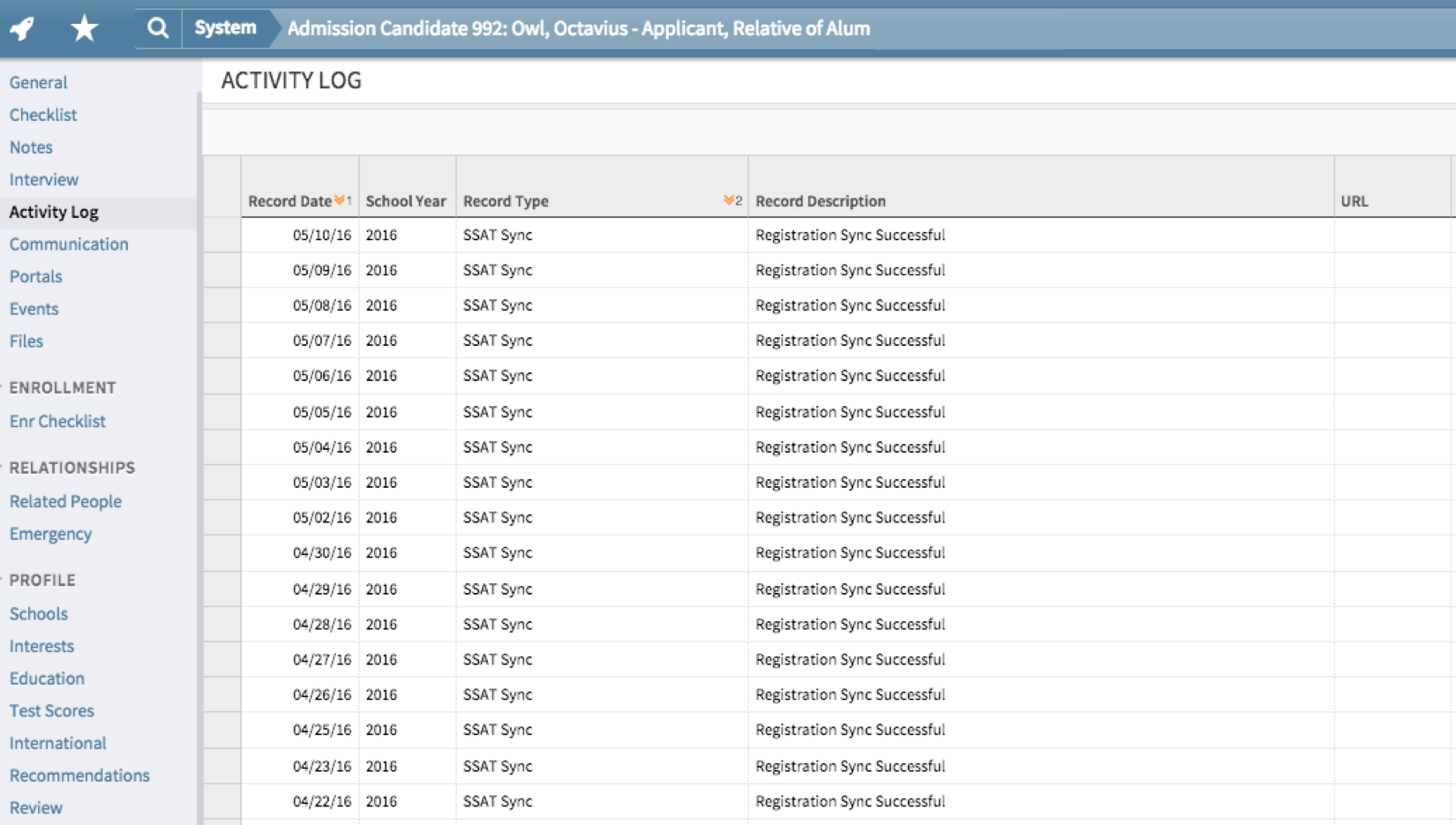
Task: Collapse the Enrollment sidebar section
Action: (4, 387)
